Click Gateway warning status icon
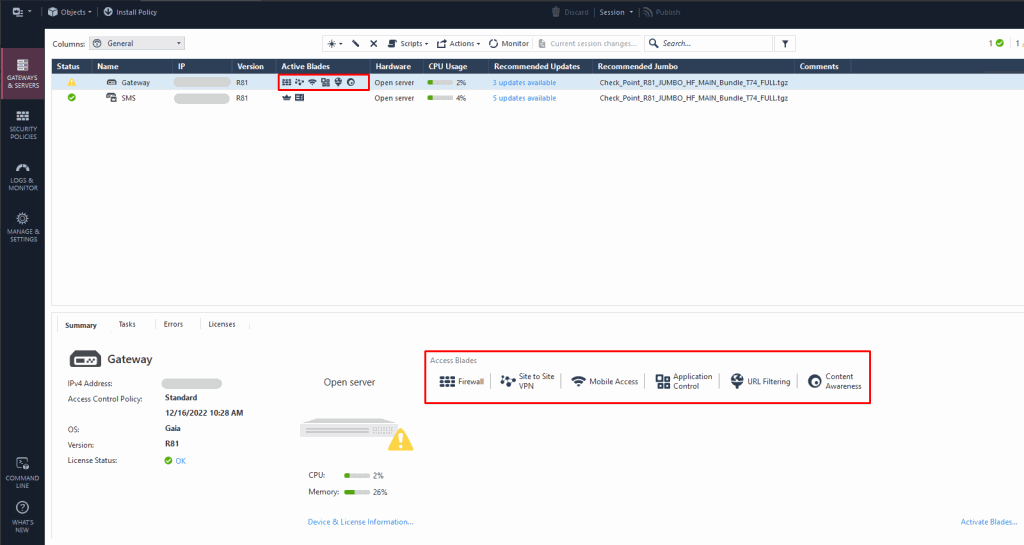Screen dimensions: 1024x545 (72, 82)
